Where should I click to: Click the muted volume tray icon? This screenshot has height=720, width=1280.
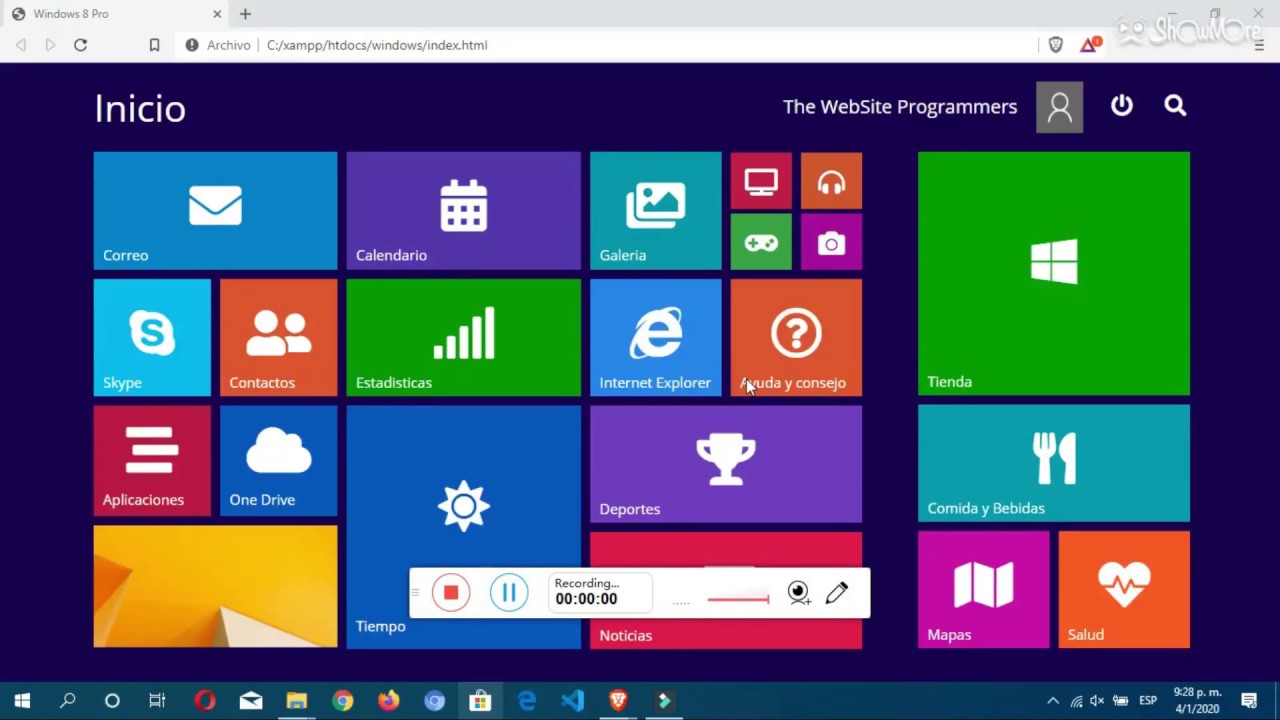[1097, 701]
